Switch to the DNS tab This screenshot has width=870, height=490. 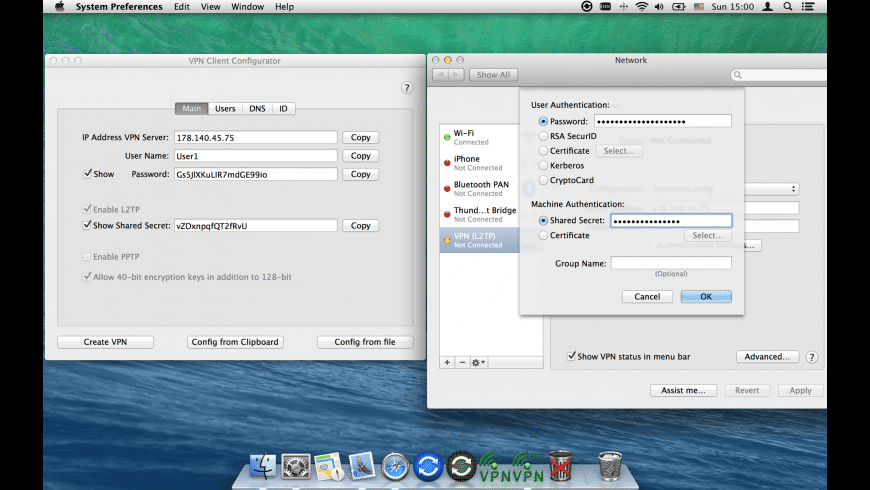pyautogui.click(x=257, y=108)
